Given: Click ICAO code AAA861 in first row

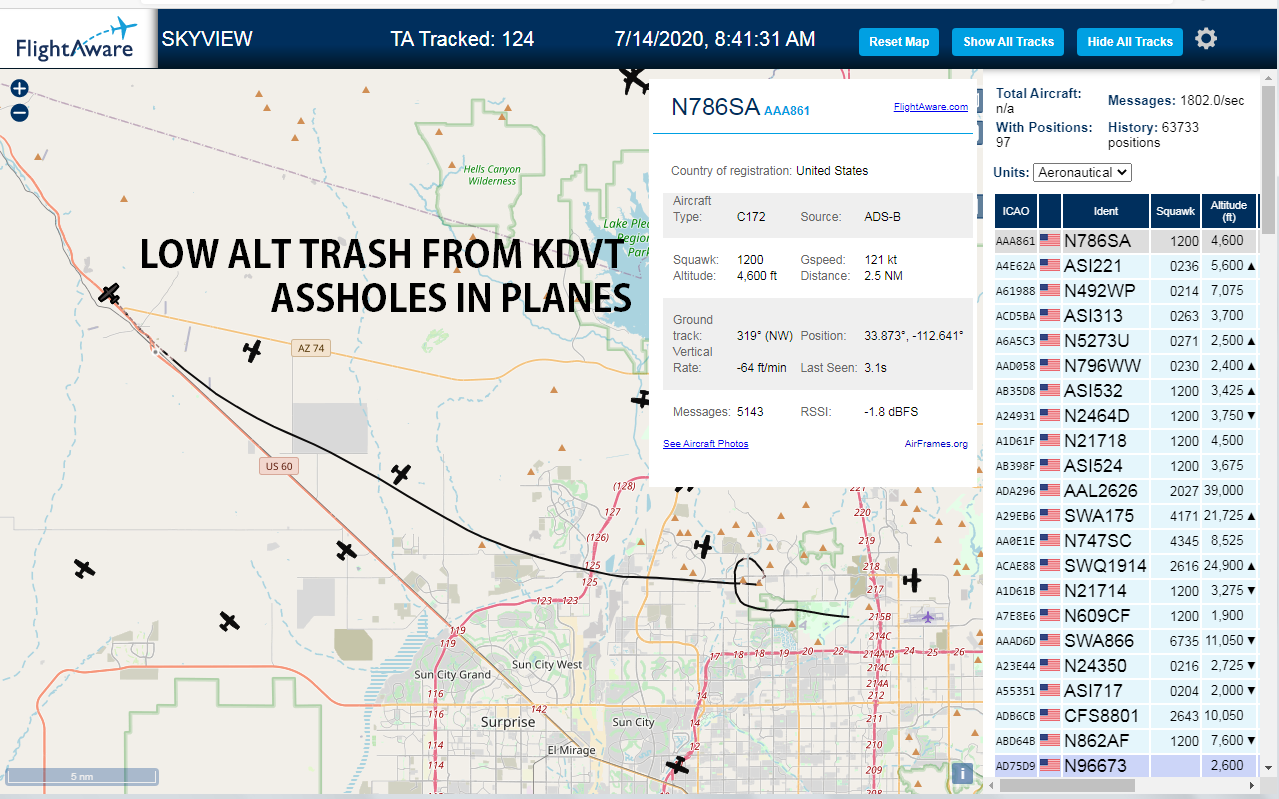Looking at the screenshot, I should 1016,241.
